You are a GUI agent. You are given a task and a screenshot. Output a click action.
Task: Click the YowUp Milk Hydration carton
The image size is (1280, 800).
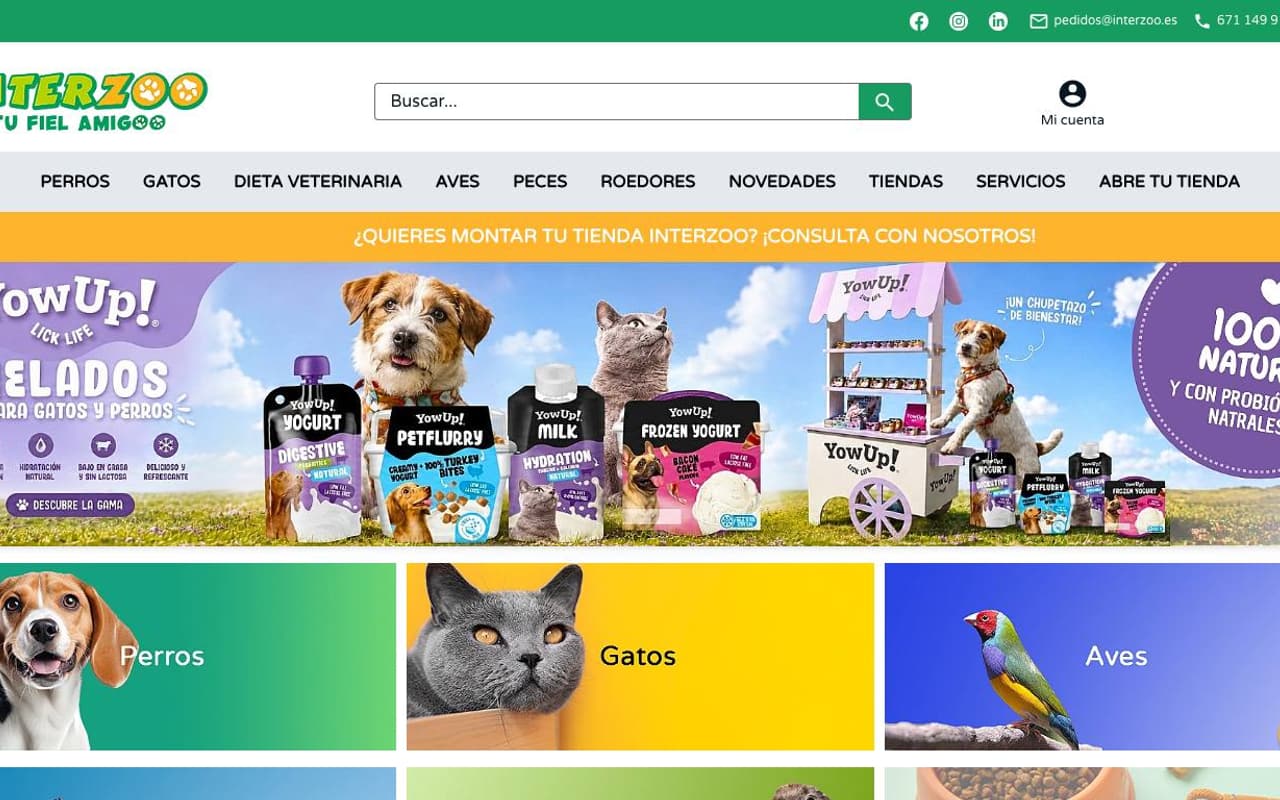tap(556, 452)
